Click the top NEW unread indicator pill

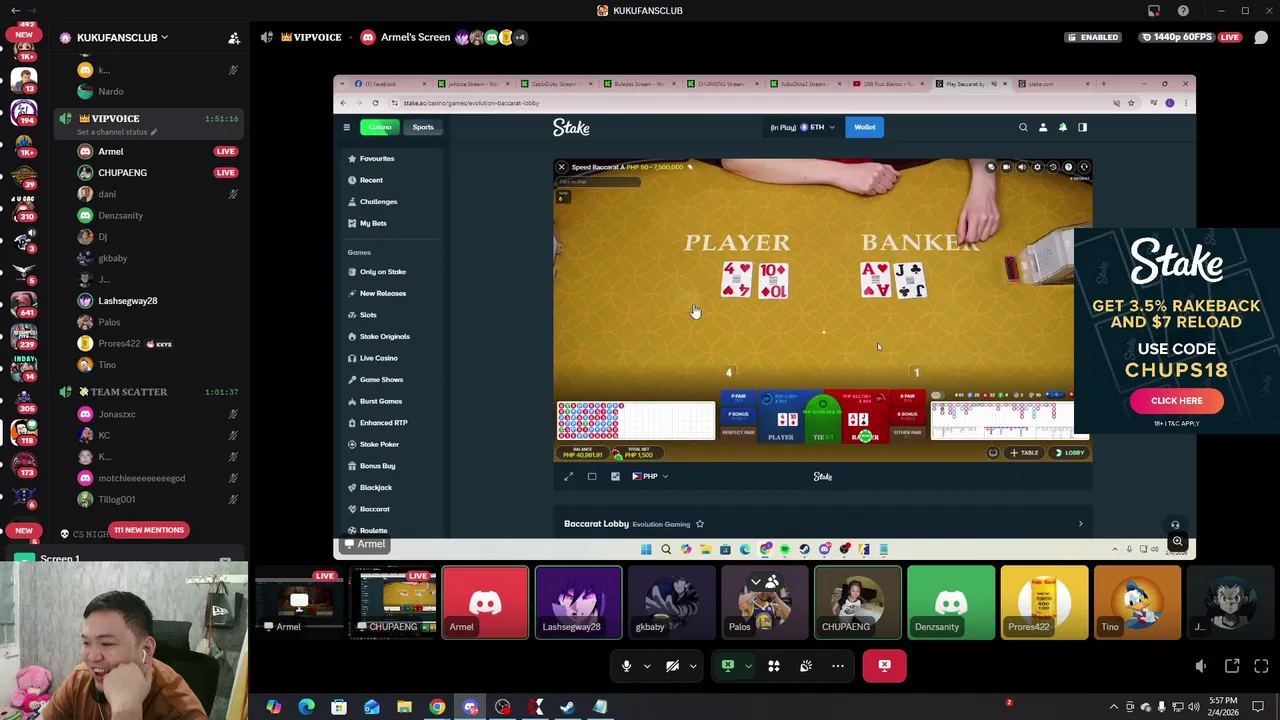pyautogui.click(x=24, y=35)
